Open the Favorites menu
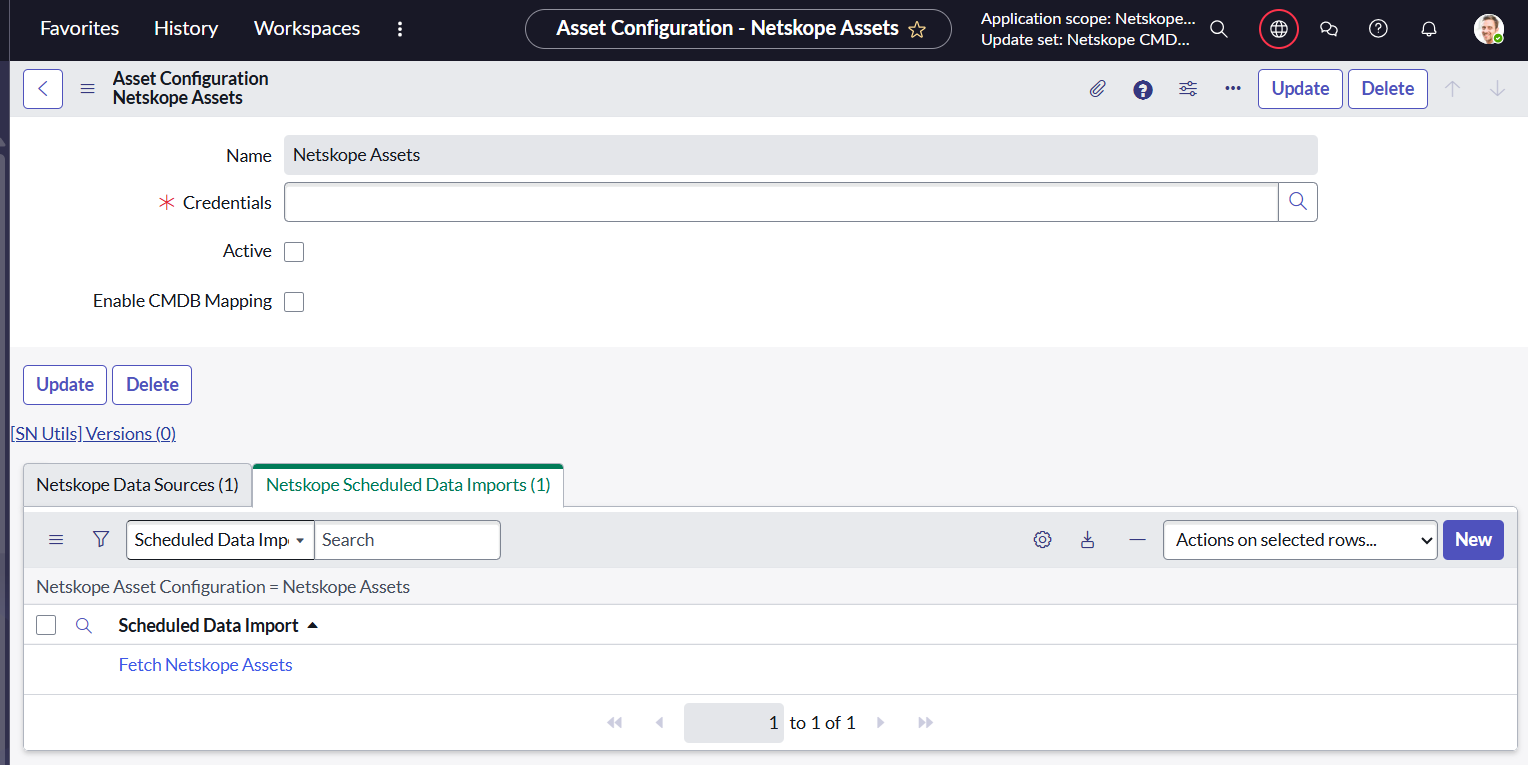 pos(79,29)
